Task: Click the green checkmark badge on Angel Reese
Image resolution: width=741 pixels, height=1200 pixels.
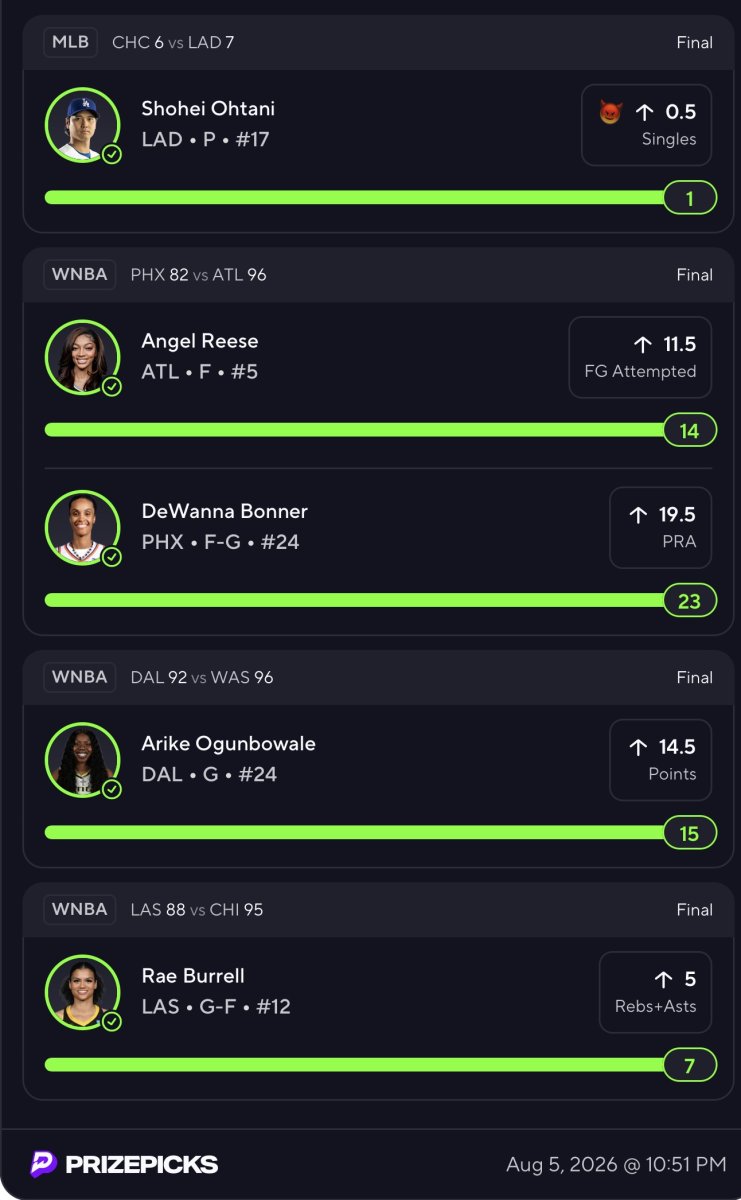Action: [112, 386]
